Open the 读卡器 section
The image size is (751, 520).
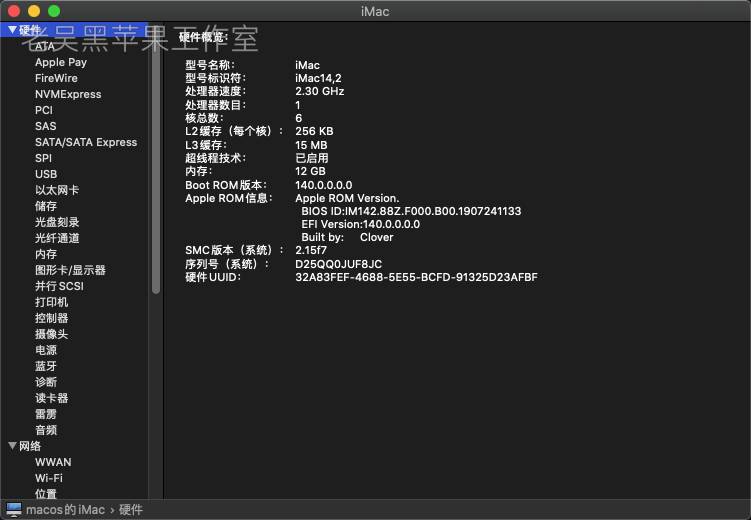52,398
